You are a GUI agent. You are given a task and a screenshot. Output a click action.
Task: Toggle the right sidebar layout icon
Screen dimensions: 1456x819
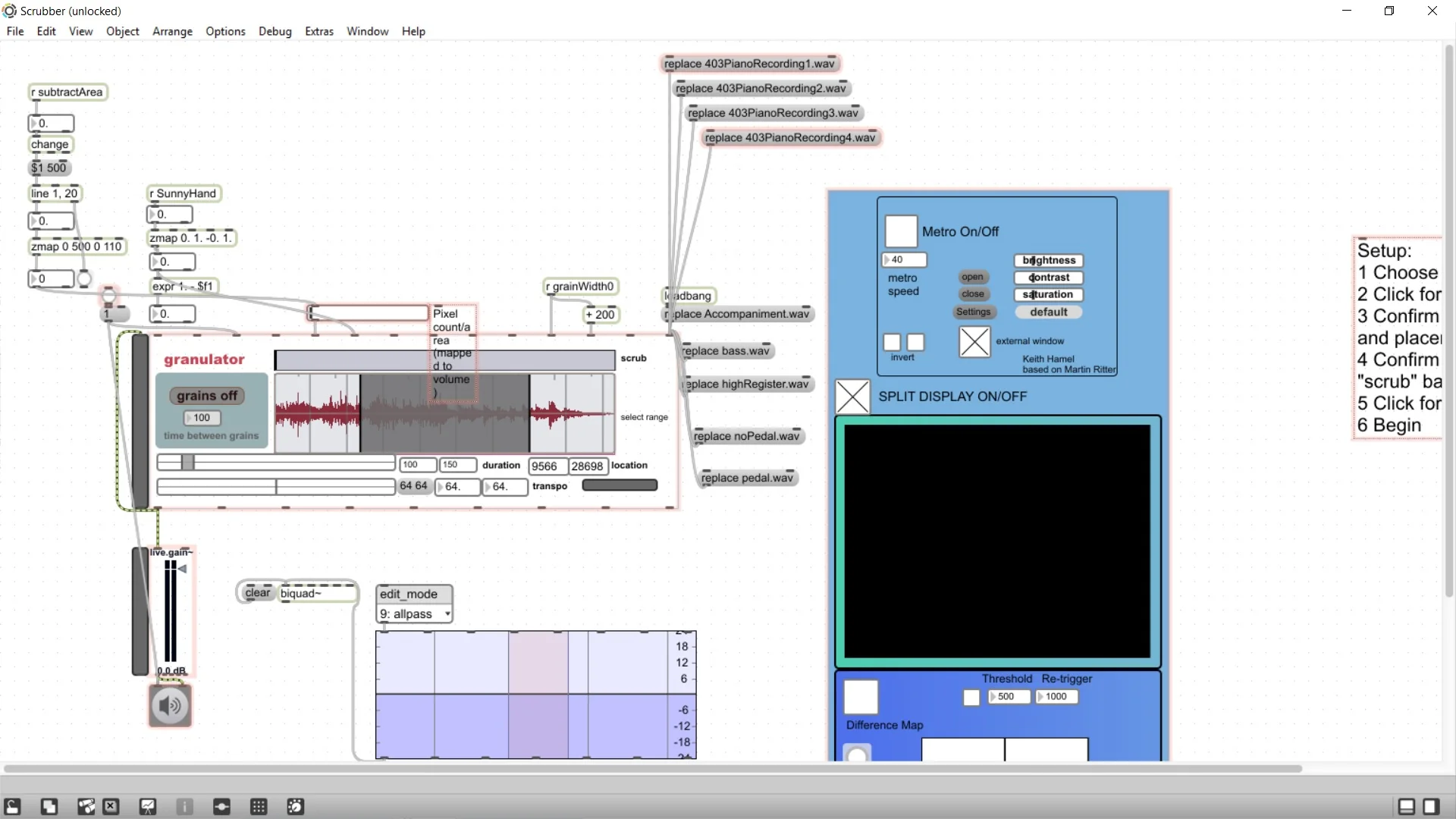pyautogui.click(x=1432, y=807)
